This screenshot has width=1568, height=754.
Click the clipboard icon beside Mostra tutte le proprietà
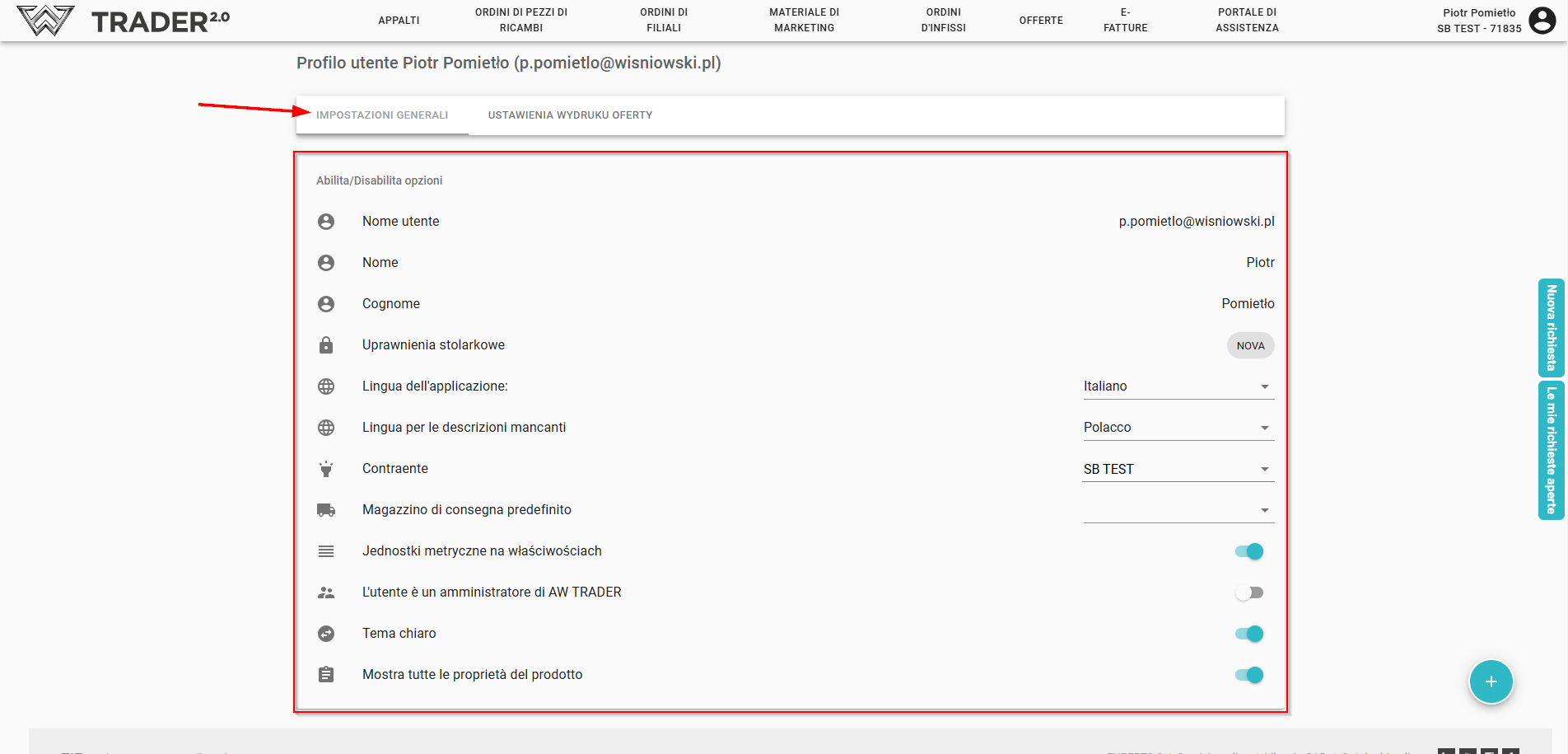click(326, 675)
